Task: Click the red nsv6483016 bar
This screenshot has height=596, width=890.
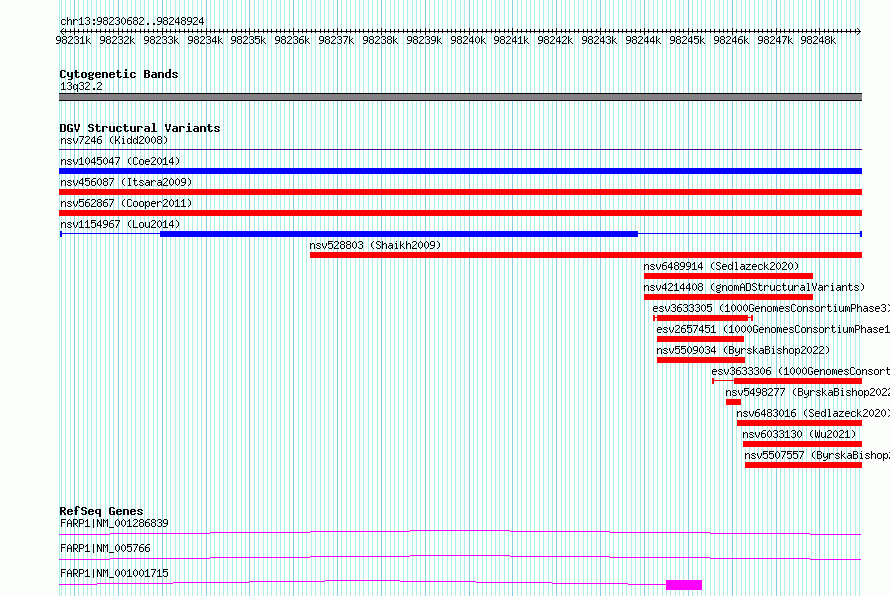Action: click(799, 423)
